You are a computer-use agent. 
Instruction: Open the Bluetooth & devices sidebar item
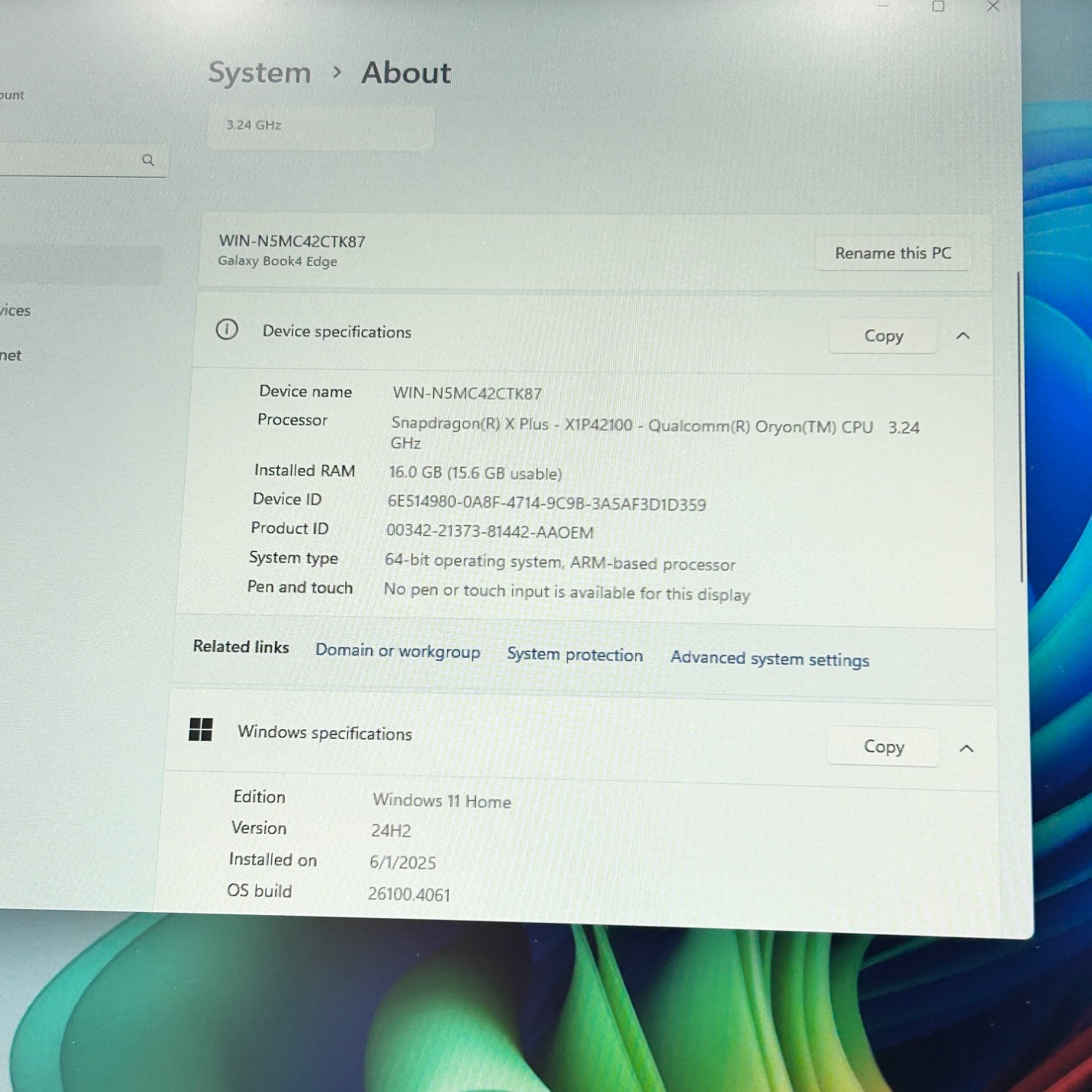pyautogui.click(x=15, y=311)
